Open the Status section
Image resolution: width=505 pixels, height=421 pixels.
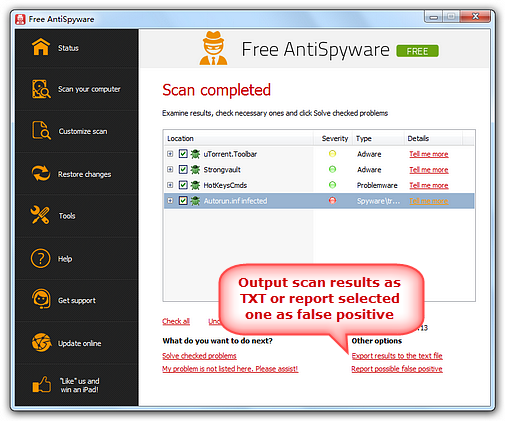point(77,48)
